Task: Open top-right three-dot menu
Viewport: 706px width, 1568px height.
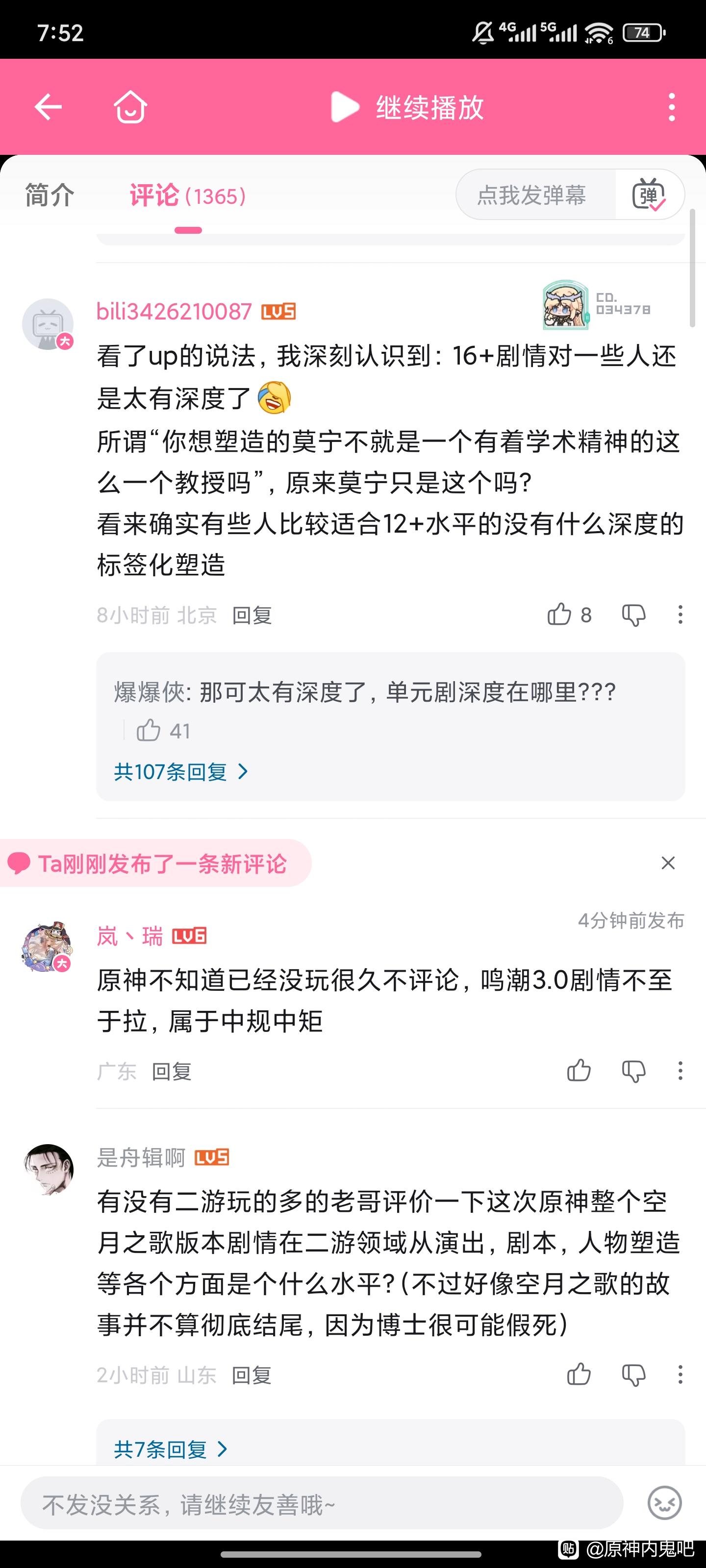Action: 671,107
